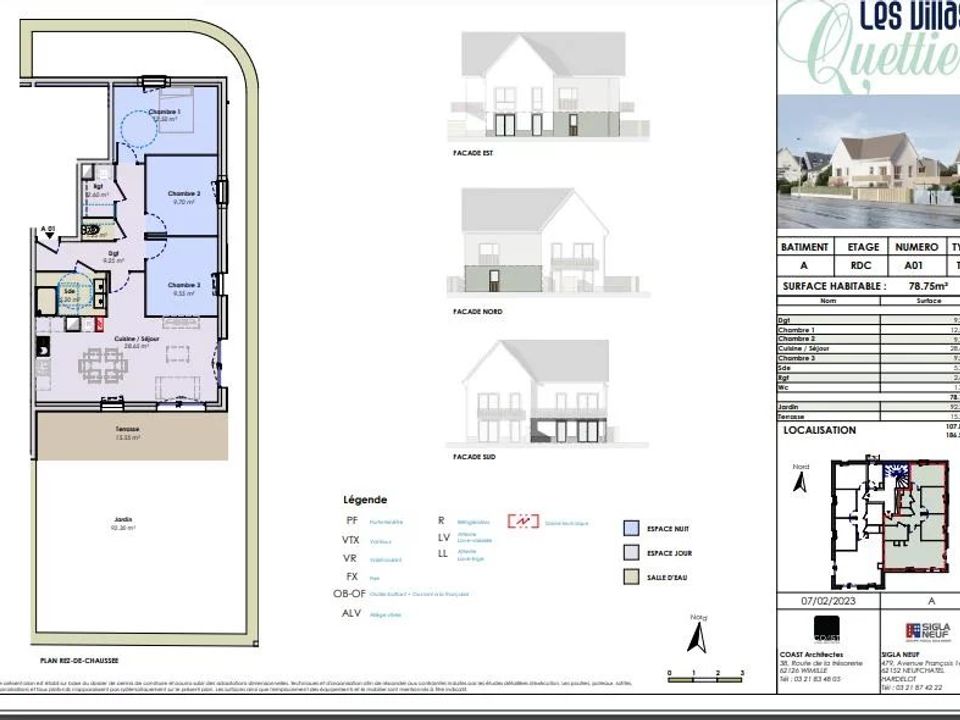This screenshot has height=720, width=960.
Task: Click the 'ETAGE' header cell
Action: pyautogui.click(x=863, y=247)
